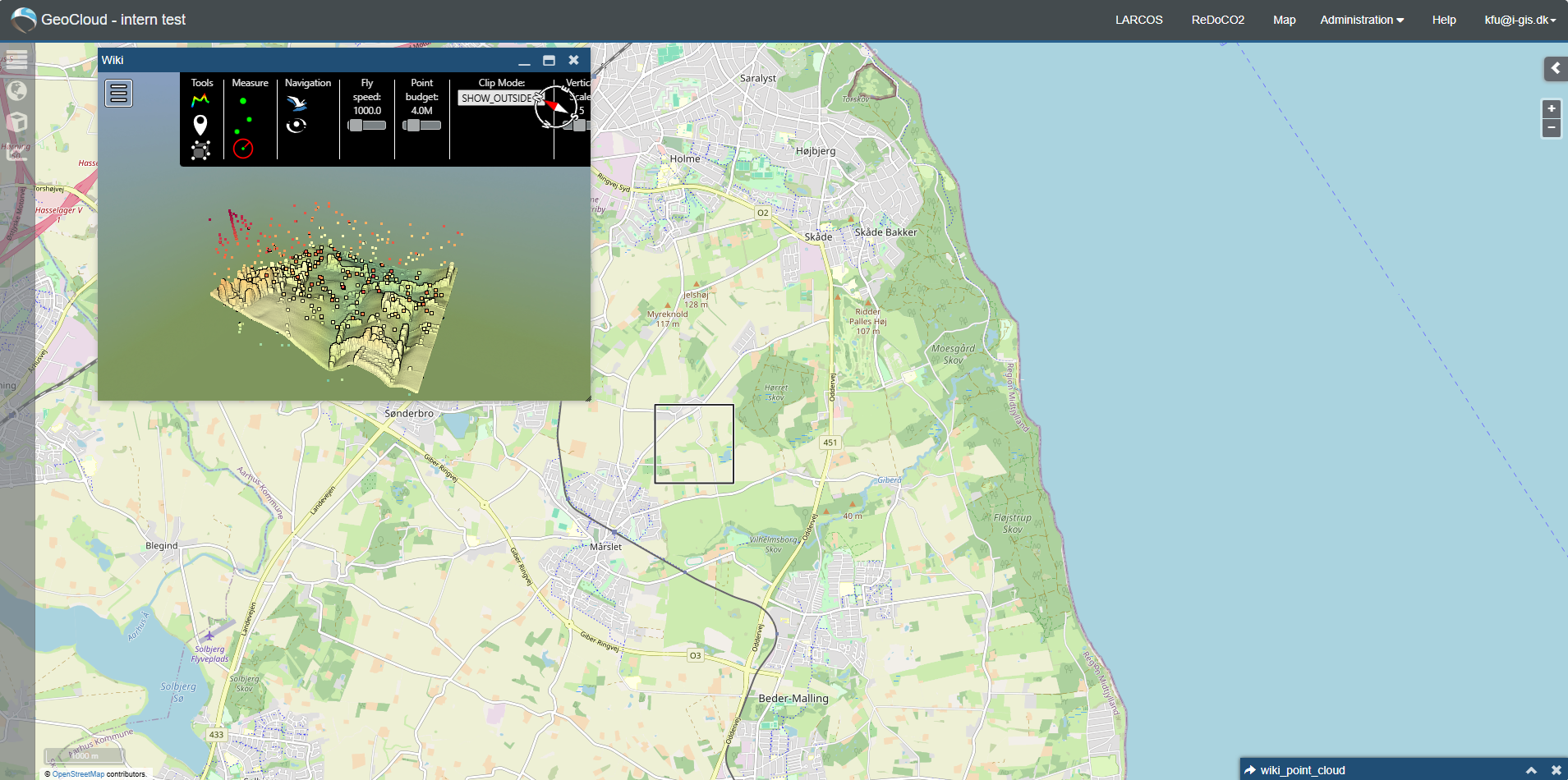Open the ReDoCO2 menu item
1568x780 pixels.
(1218, 20)
